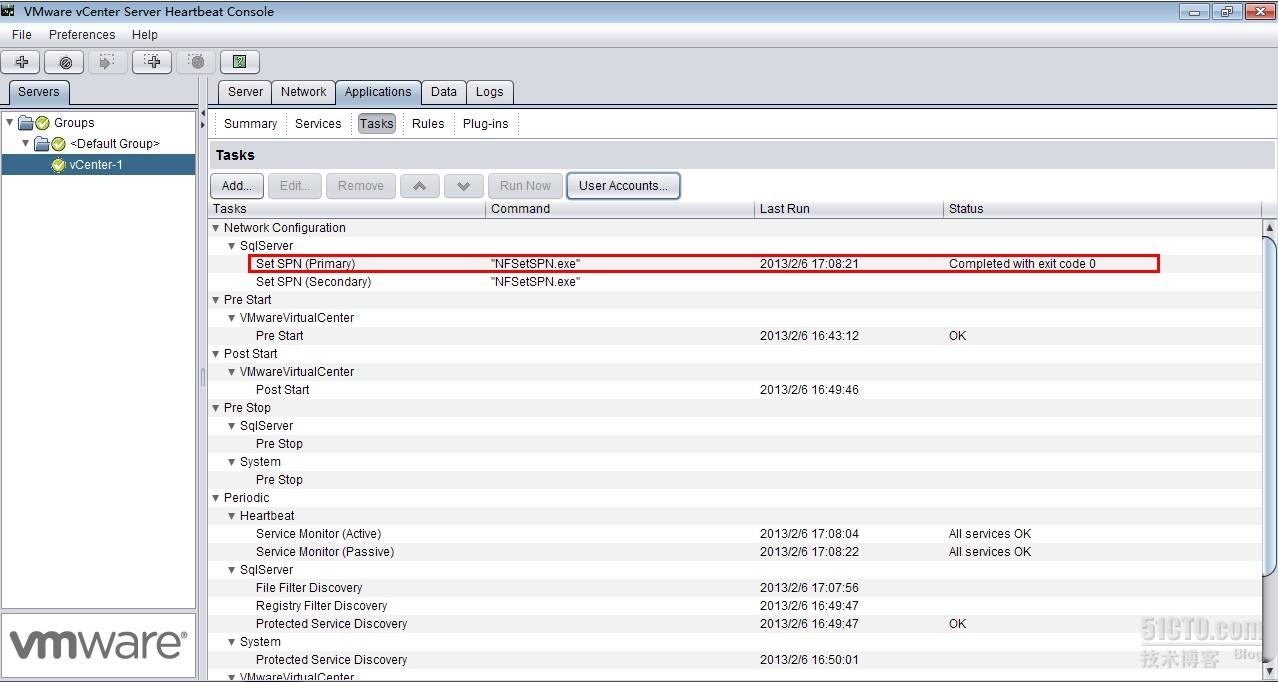Open the Plug-ins sub-tab
The image size is (1278, 682).
(485, 124)
